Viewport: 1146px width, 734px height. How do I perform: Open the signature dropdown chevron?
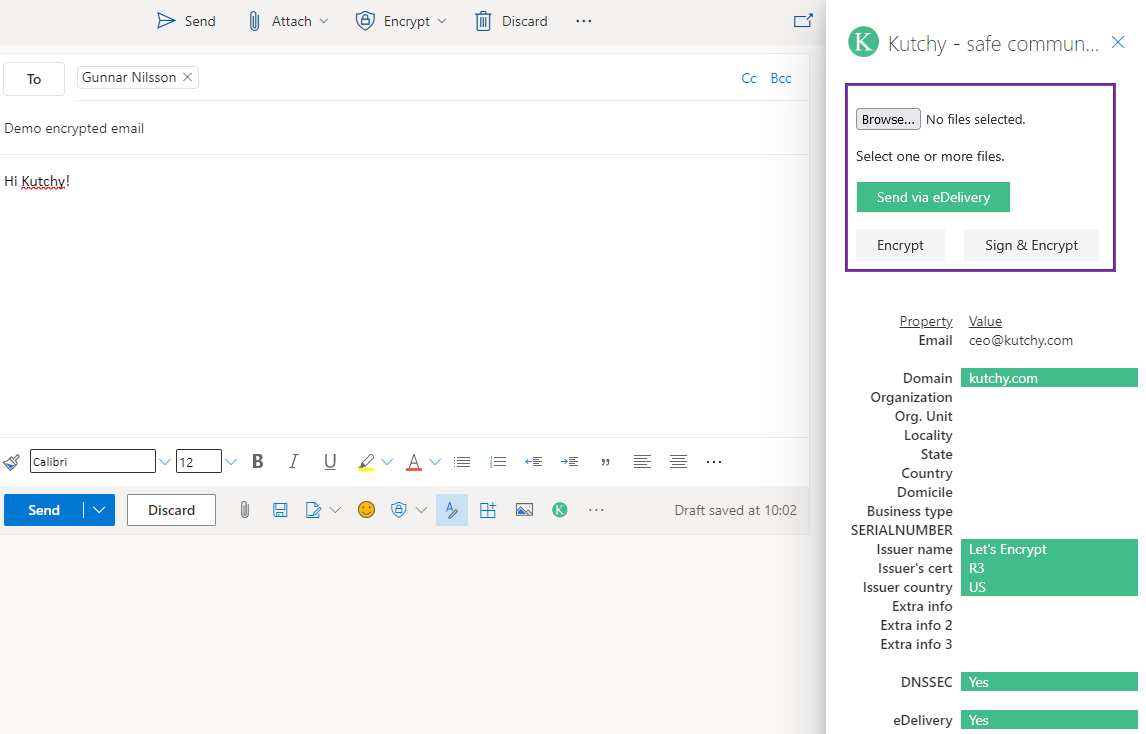[335, 510]
